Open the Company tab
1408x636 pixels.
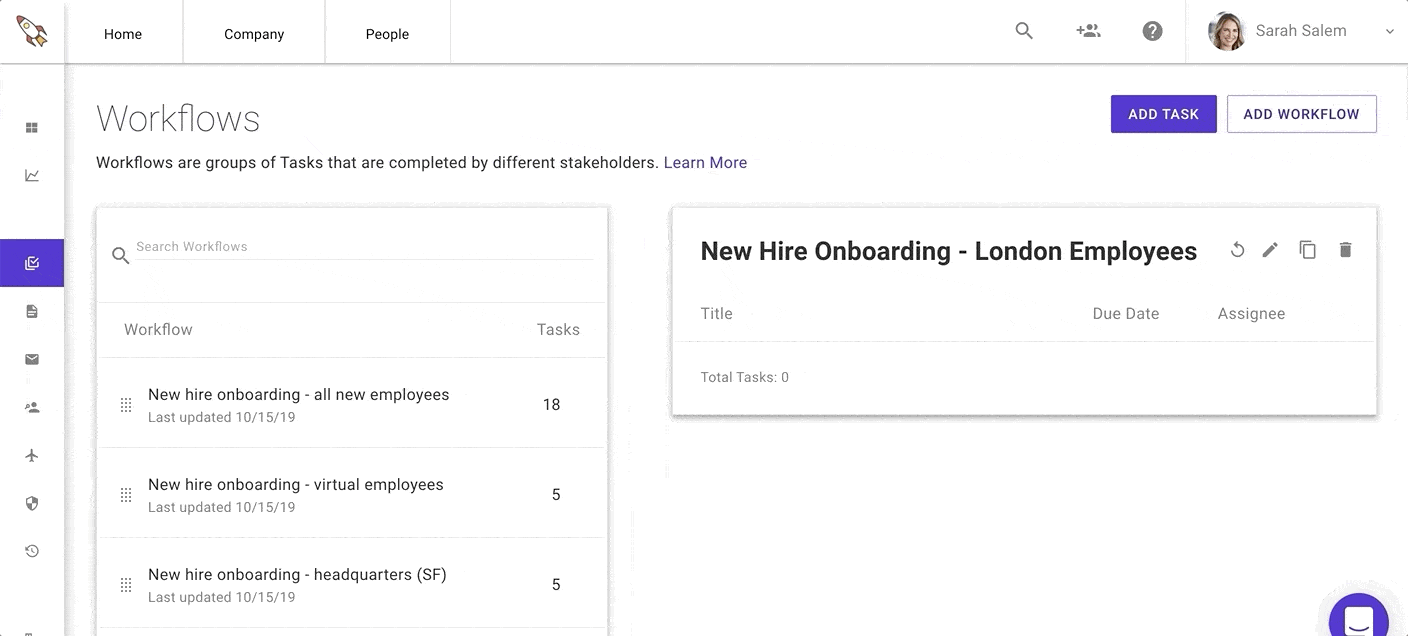(254, 34)
